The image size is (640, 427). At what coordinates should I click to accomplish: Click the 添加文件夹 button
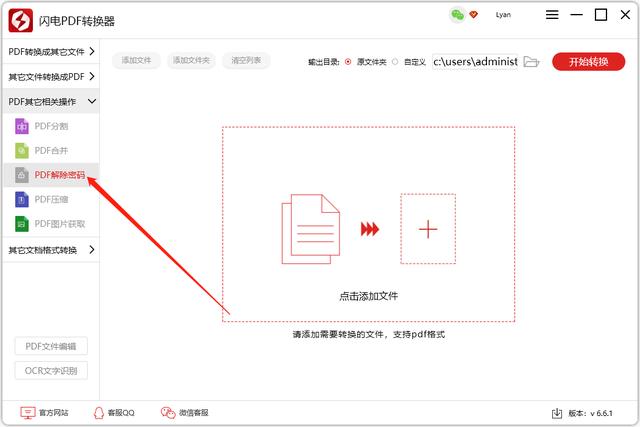coord(191,60)
